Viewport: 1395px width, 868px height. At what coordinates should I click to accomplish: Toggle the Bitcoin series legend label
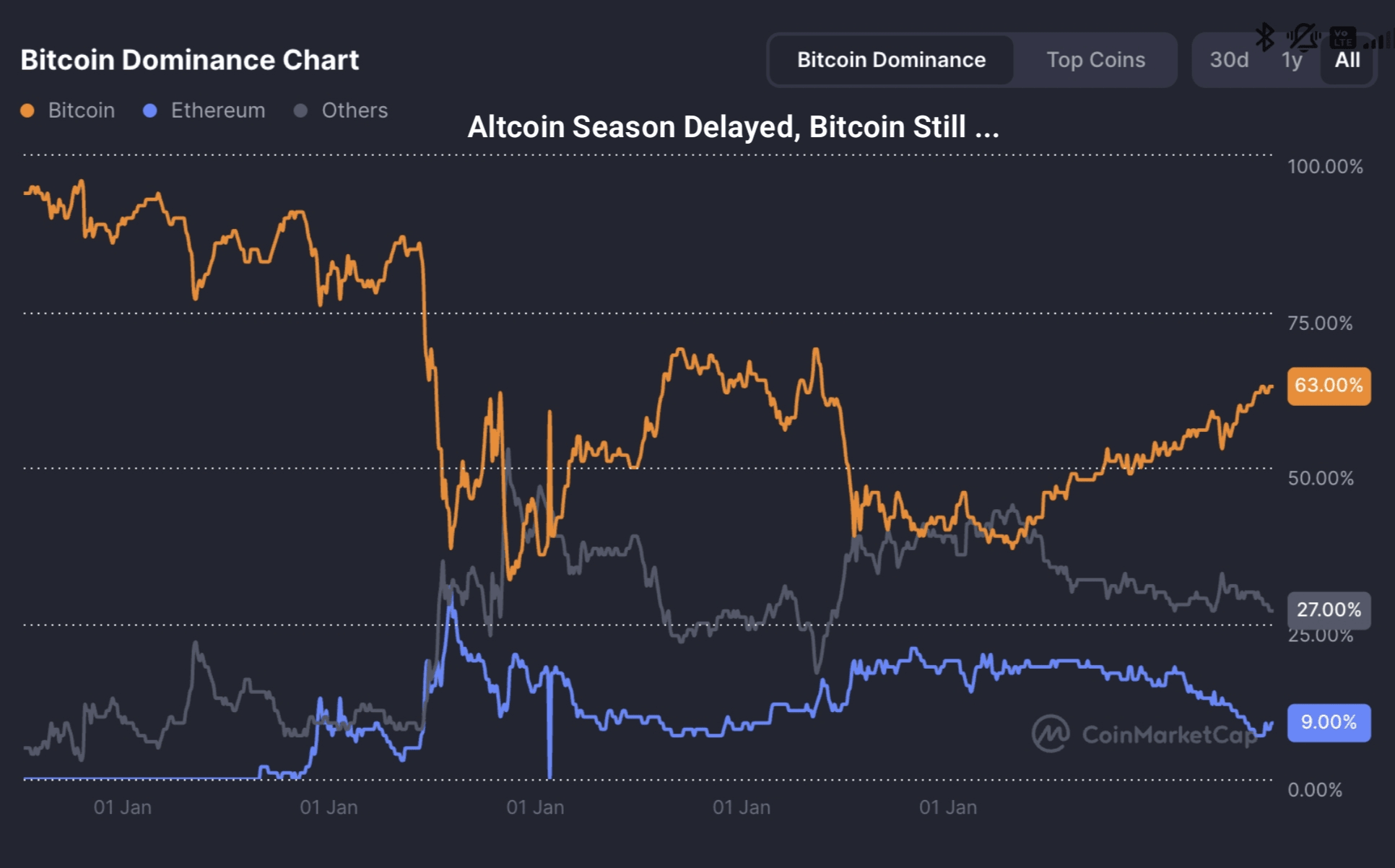click(x=82, y=110)
